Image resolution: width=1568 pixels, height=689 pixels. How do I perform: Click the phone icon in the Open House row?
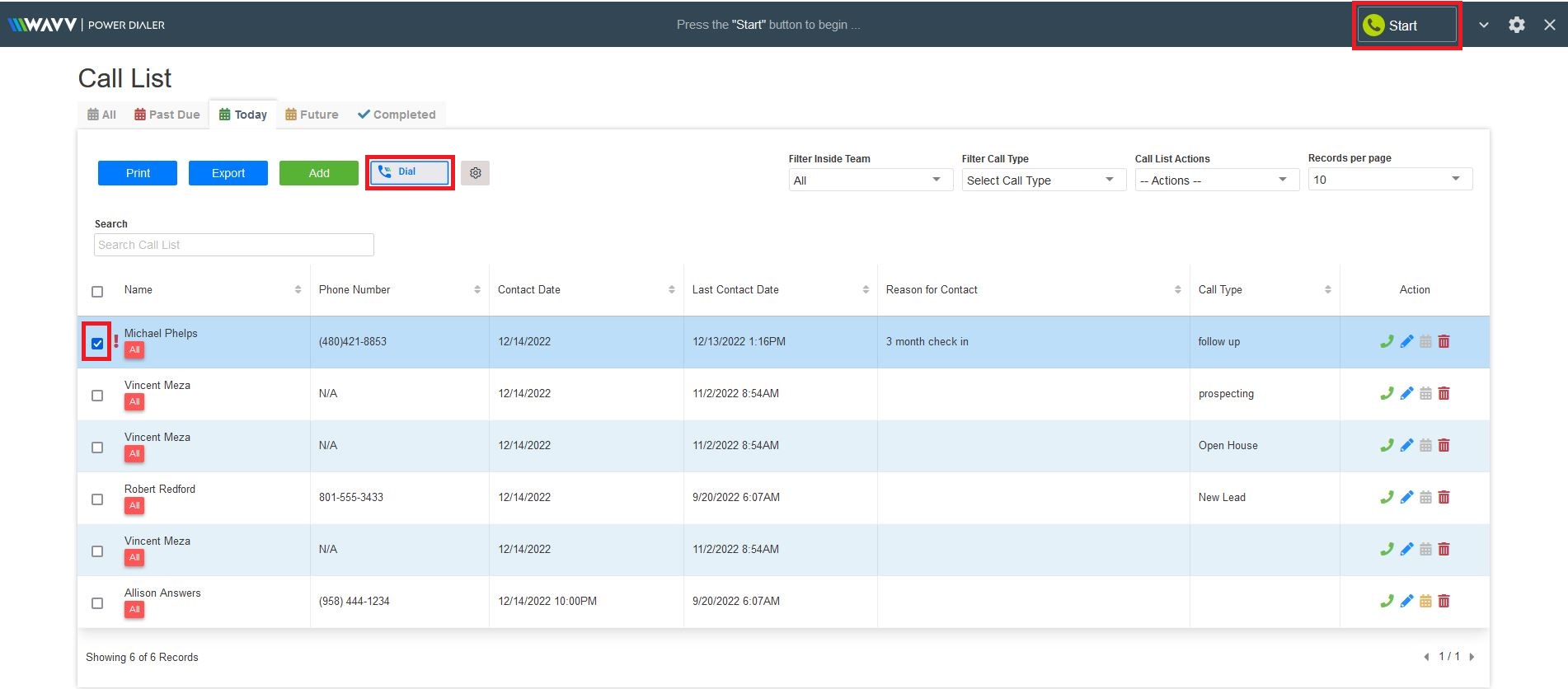(1387, 445)
